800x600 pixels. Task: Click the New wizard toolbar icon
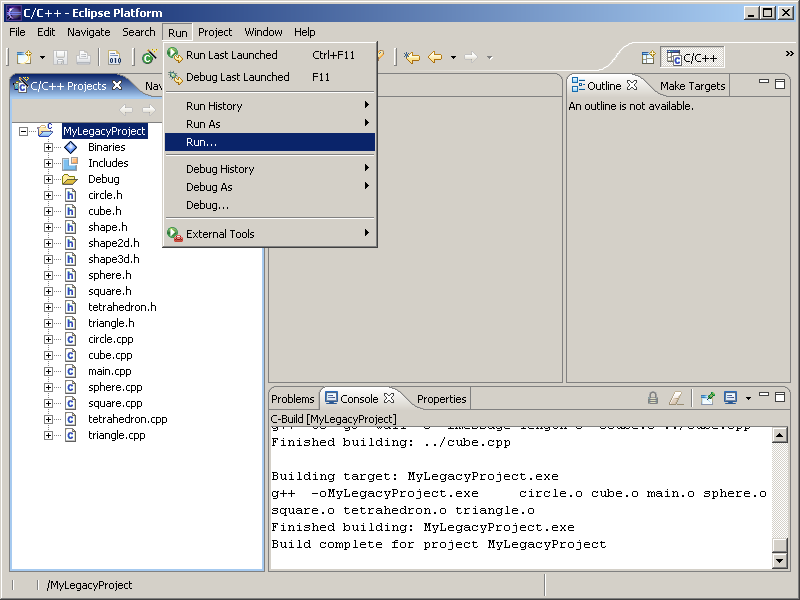point(24,58)
